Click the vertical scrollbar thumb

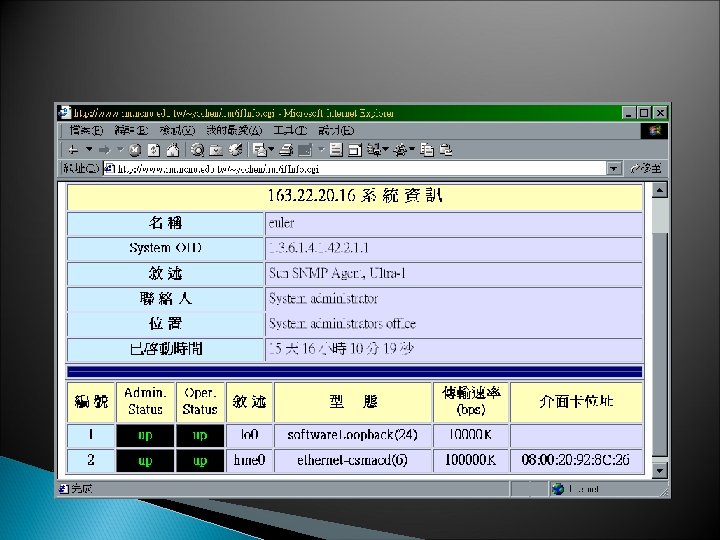[x=659, y=344]
